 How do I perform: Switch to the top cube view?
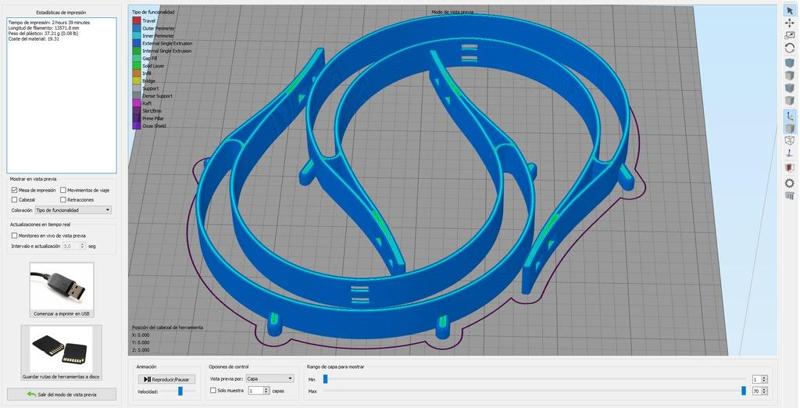click(x=789, y=75)
